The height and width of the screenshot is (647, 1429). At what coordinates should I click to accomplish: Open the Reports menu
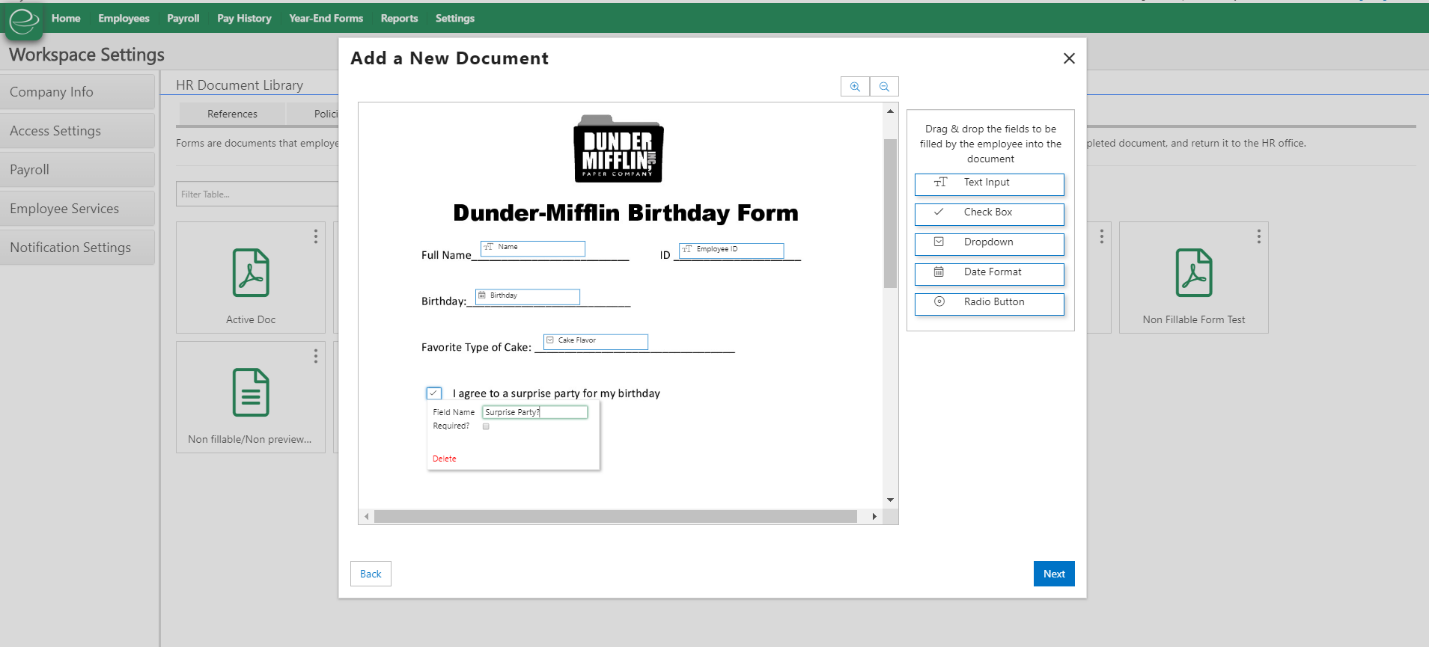click(400, 18)
